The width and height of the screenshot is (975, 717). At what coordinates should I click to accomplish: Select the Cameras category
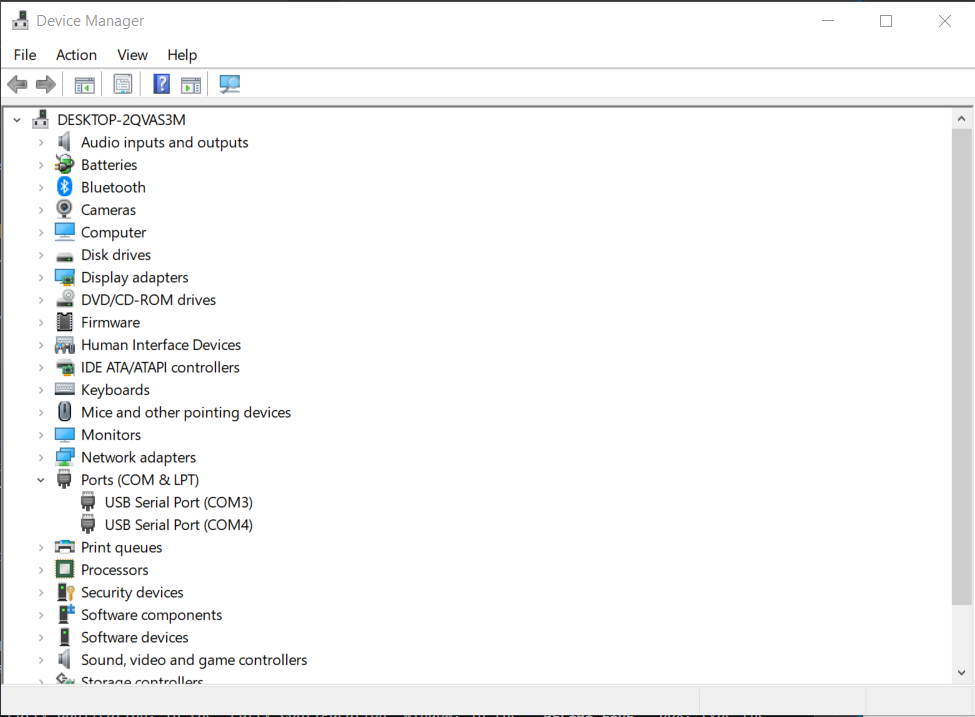click(x=110, y=209)
